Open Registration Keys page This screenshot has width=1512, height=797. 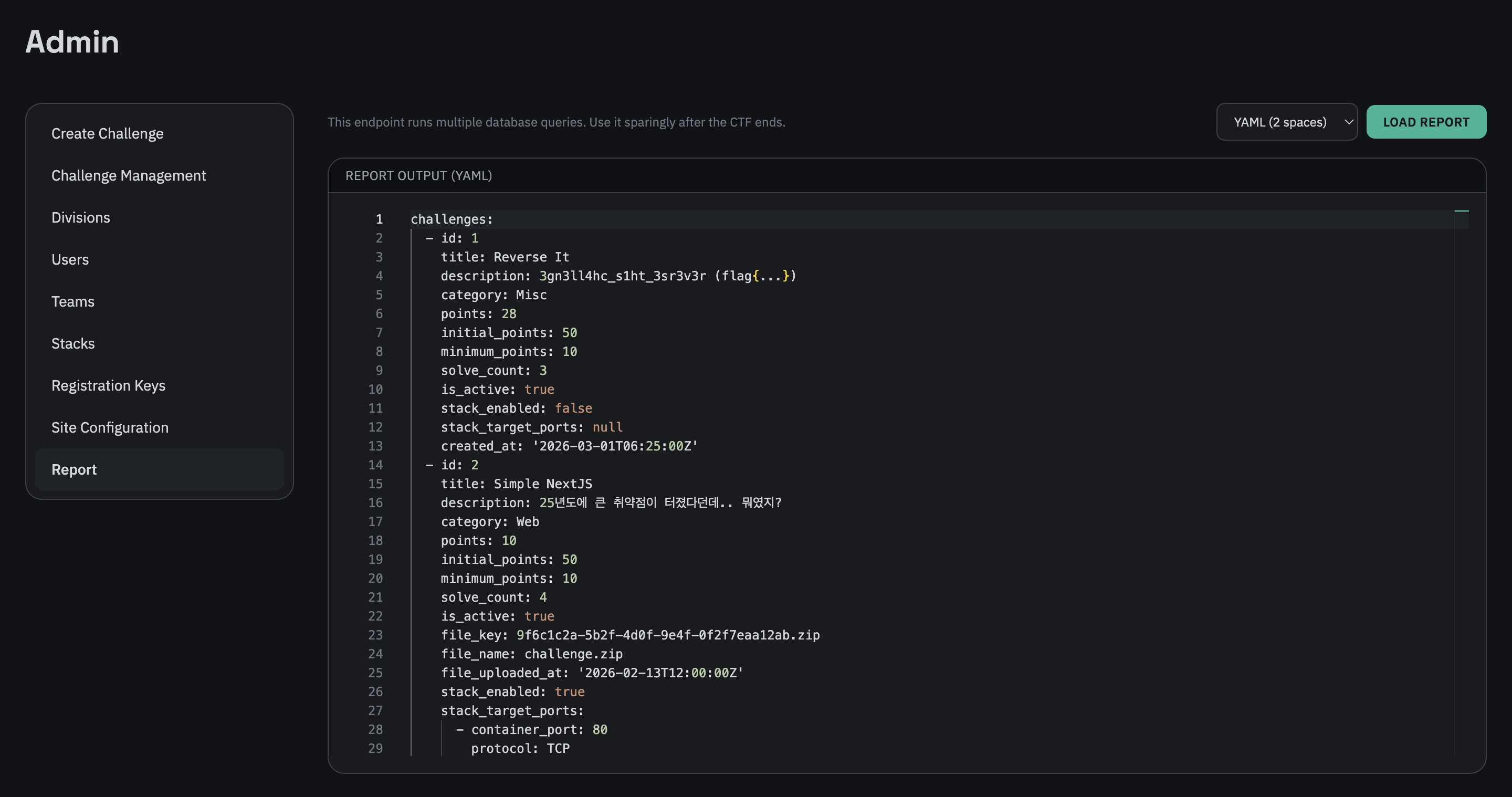[x=108, y=385]
